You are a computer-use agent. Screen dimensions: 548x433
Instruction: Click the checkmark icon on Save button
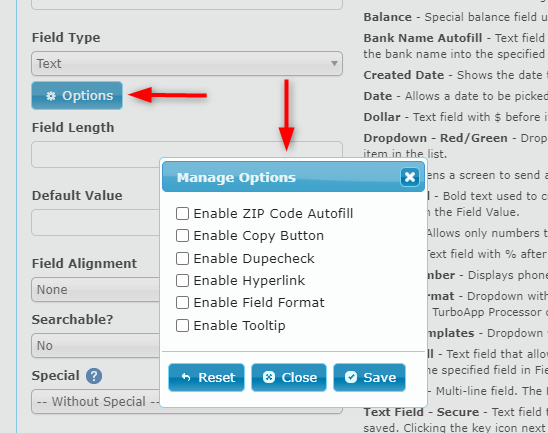coord(351,377)
